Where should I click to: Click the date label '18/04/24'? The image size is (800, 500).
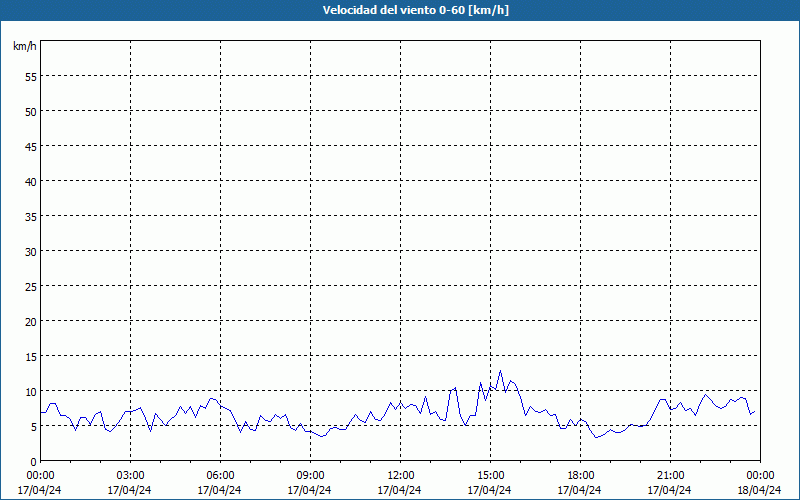point(759,490)
